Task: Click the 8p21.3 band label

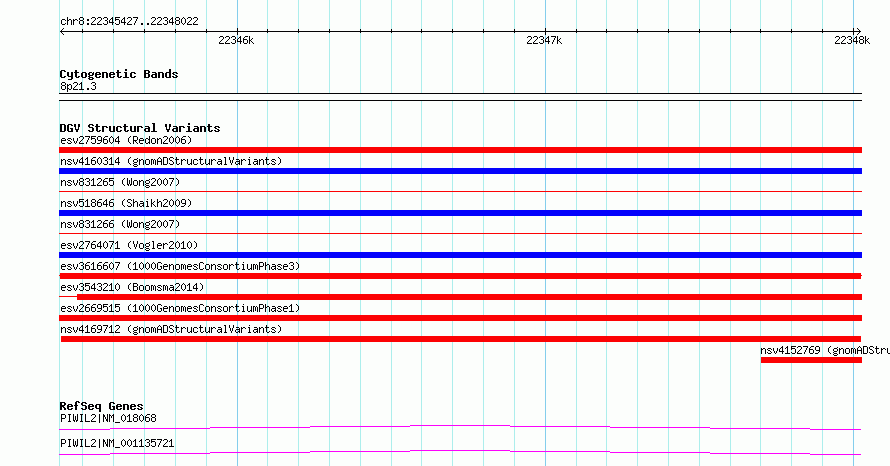Action: (x=78, y=86)
